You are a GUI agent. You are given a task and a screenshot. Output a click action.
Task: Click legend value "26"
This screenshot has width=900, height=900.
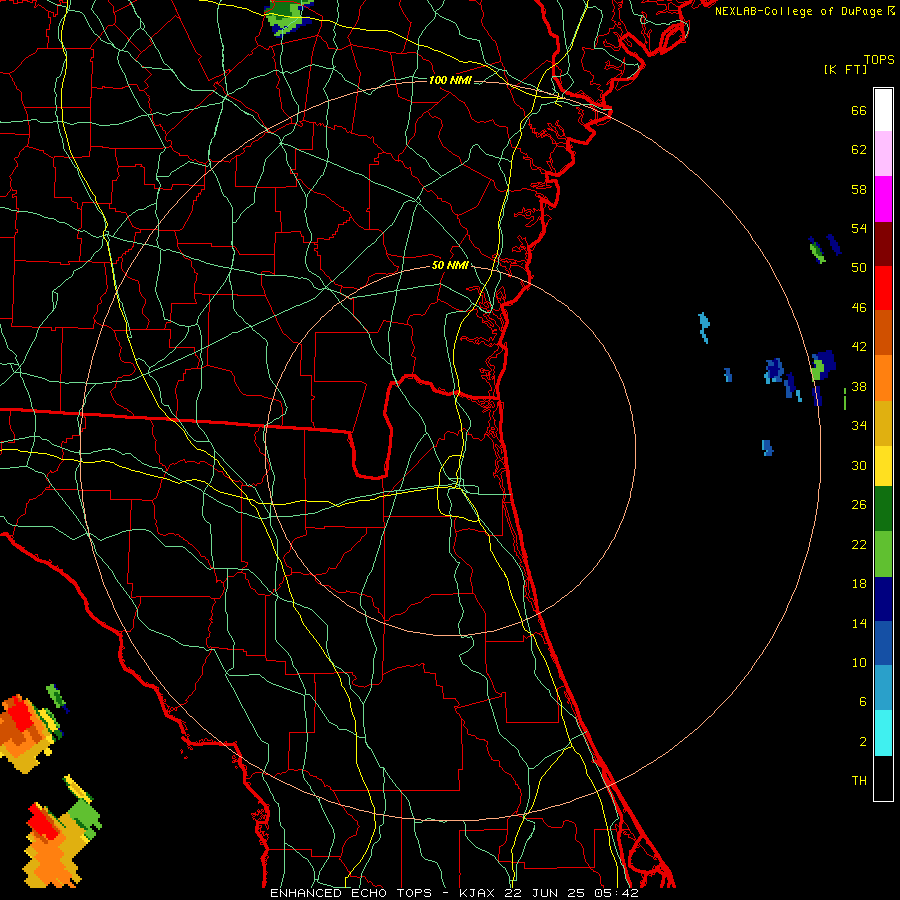pos(859,505)
